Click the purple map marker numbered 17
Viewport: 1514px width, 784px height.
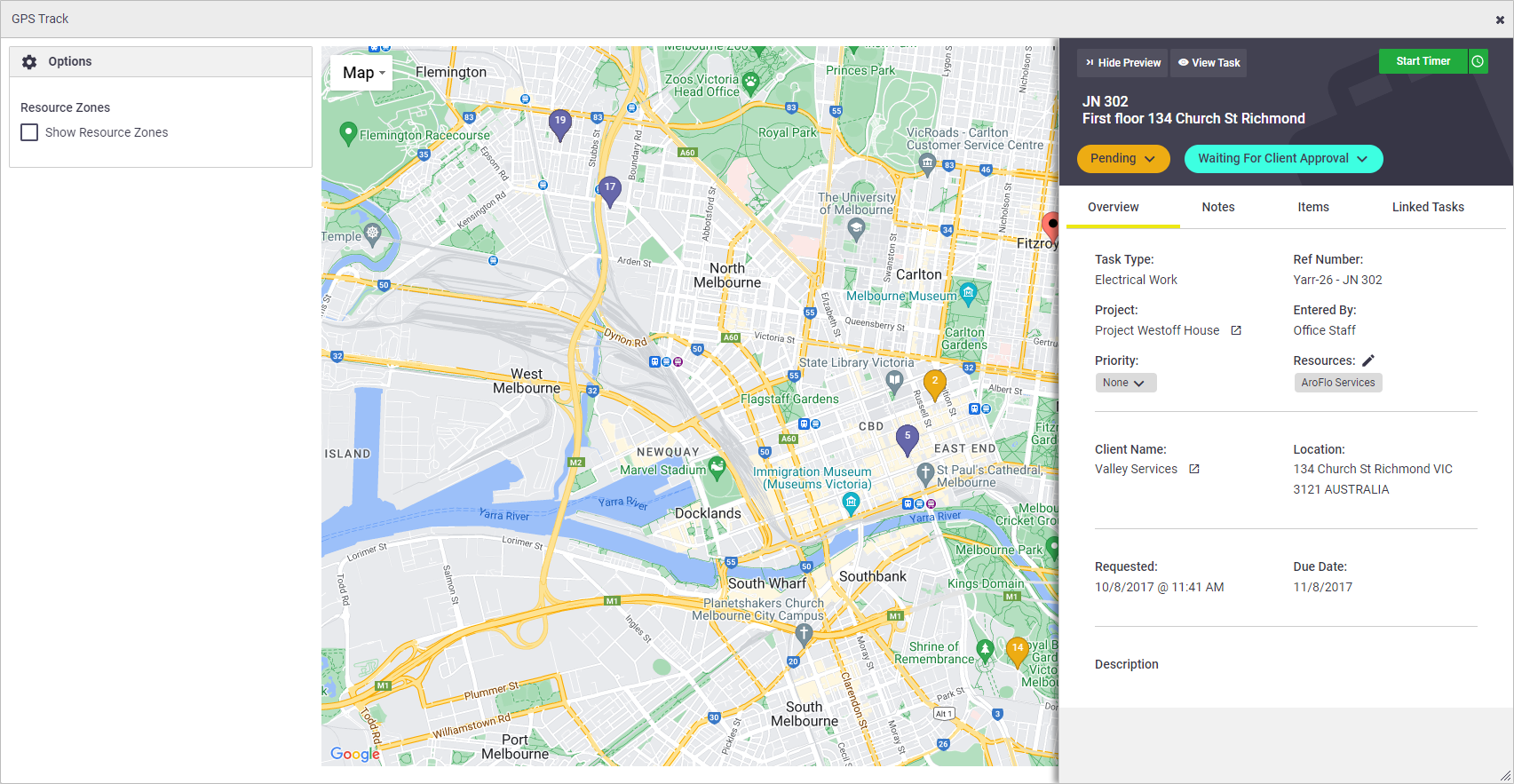(x=609, y=192)
